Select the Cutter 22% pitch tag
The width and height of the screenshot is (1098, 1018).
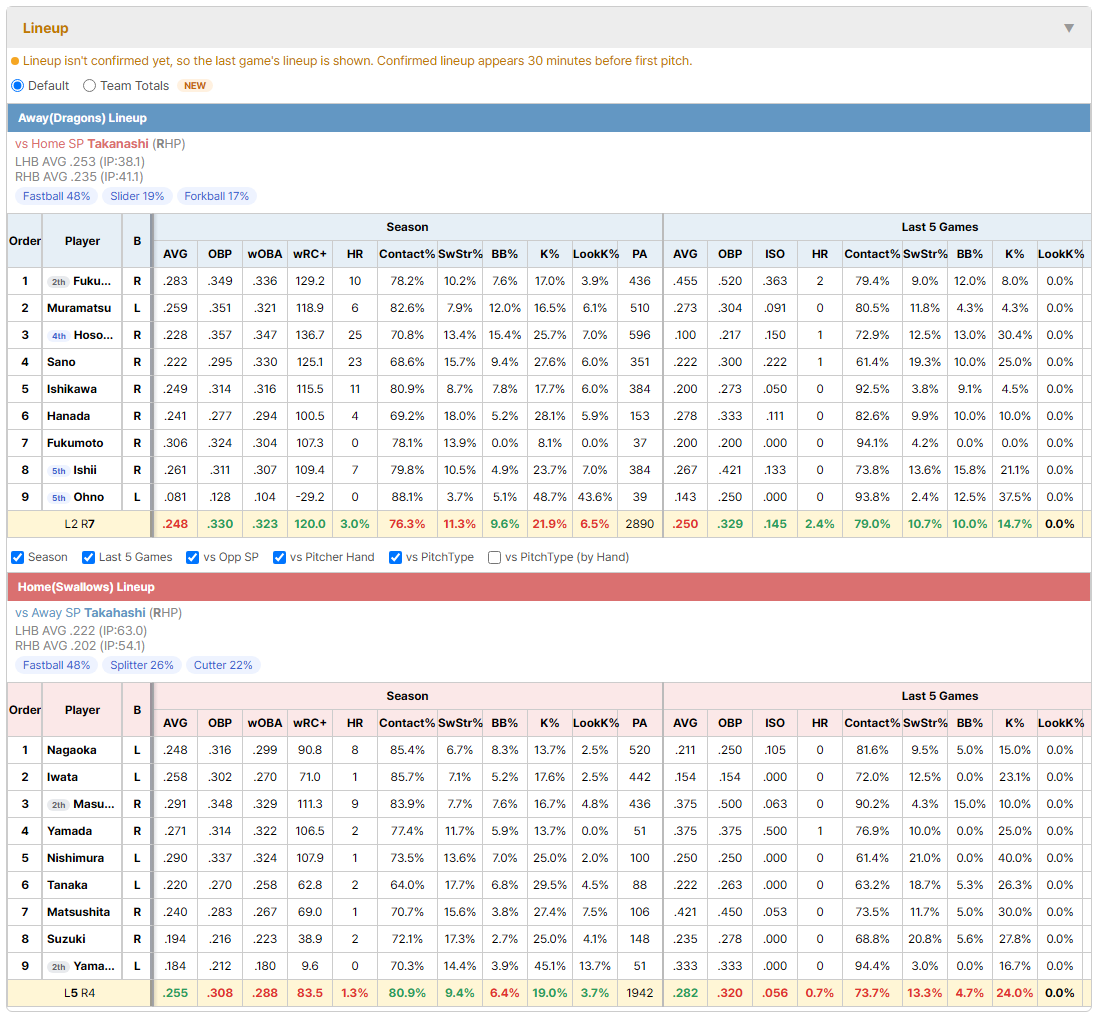pos(223,665)
